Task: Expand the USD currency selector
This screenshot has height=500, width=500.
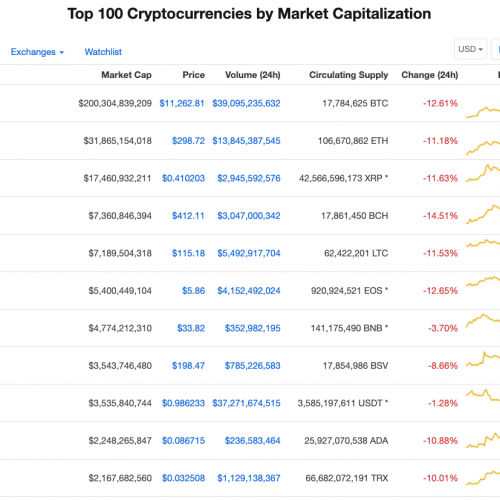Action: tap(470, 49)
